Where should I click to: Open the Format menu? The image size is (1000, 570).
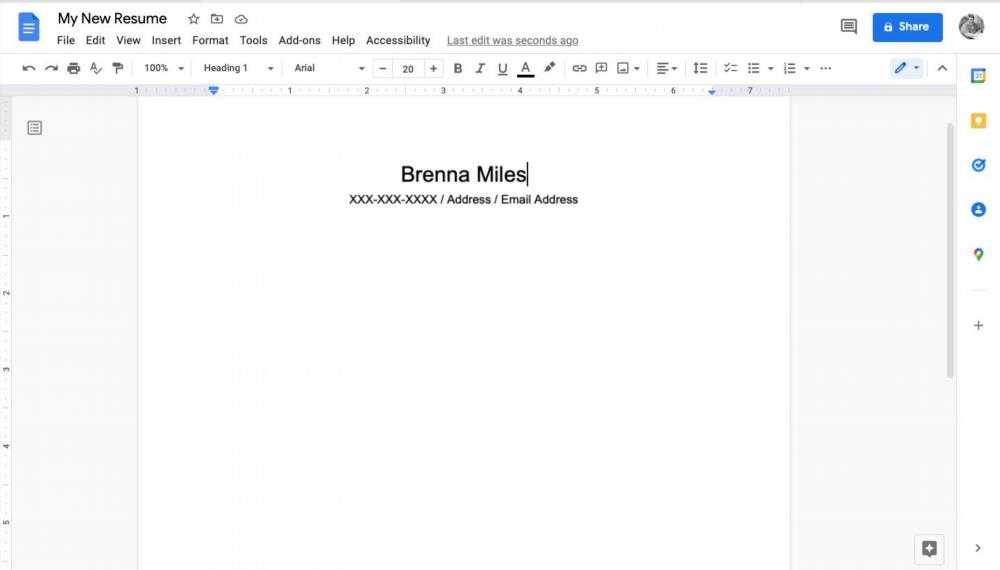[210, 41]
